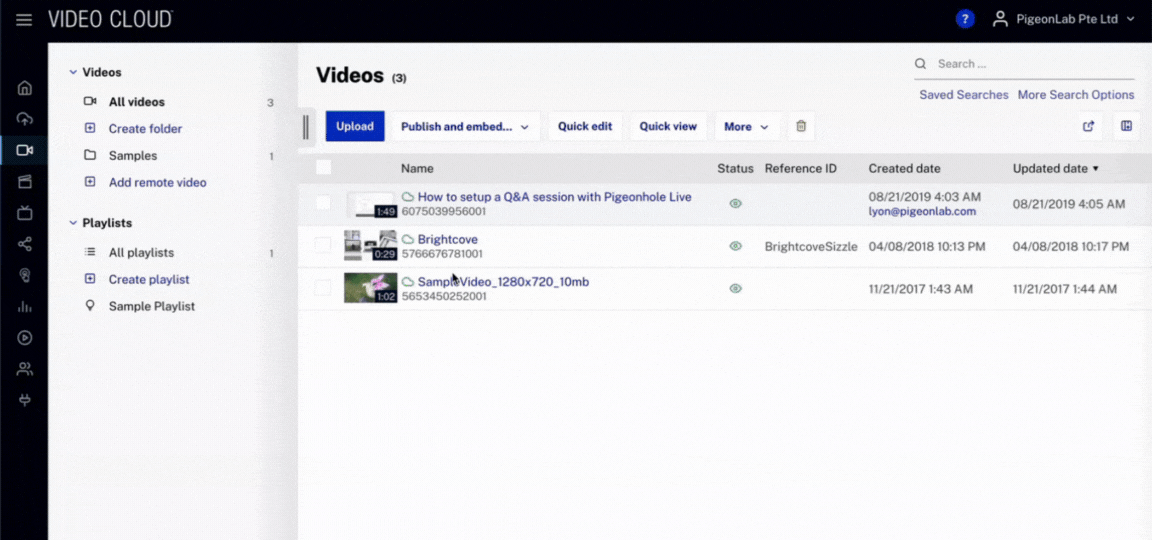Click the Name column header
This screenshot has width=1152, height=540.
417,168
